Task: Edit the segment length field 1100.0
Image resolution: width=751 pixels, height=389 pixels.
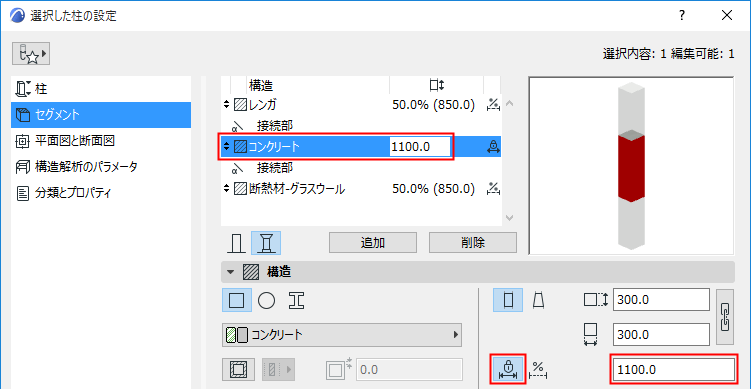Action: coord(673,369)
